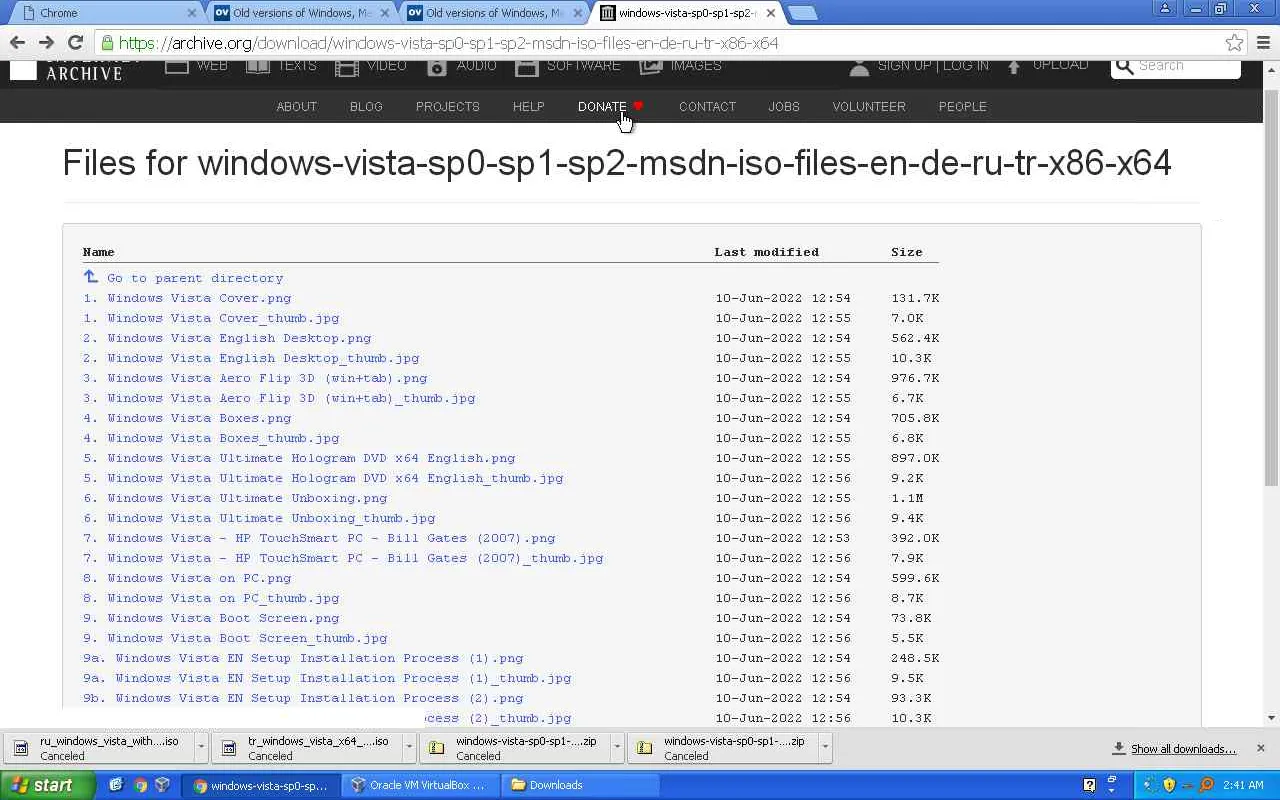Open Windows Vista Aero Flip 3D (win+tab).png
The image size is (1280, 800).
255,378
